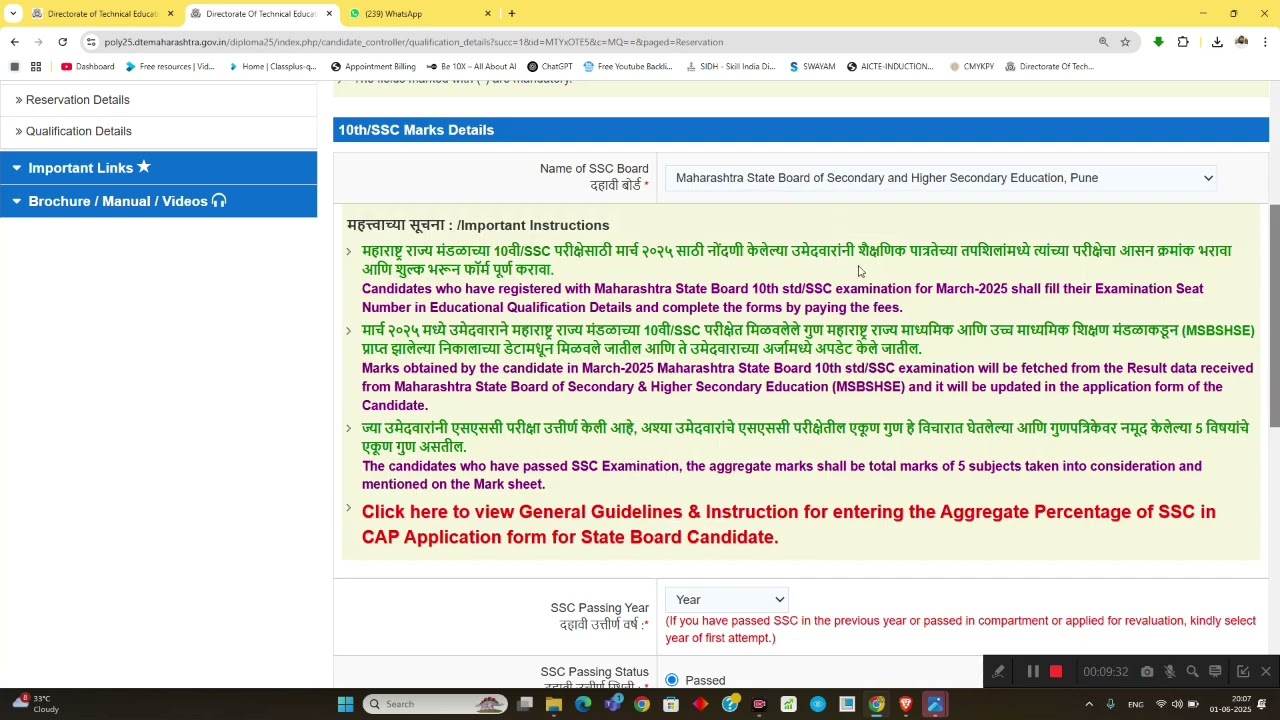Viewport: 1280px width, 720px height.
Task: Open the ENG language switcher
Action: coord(1136,704)
